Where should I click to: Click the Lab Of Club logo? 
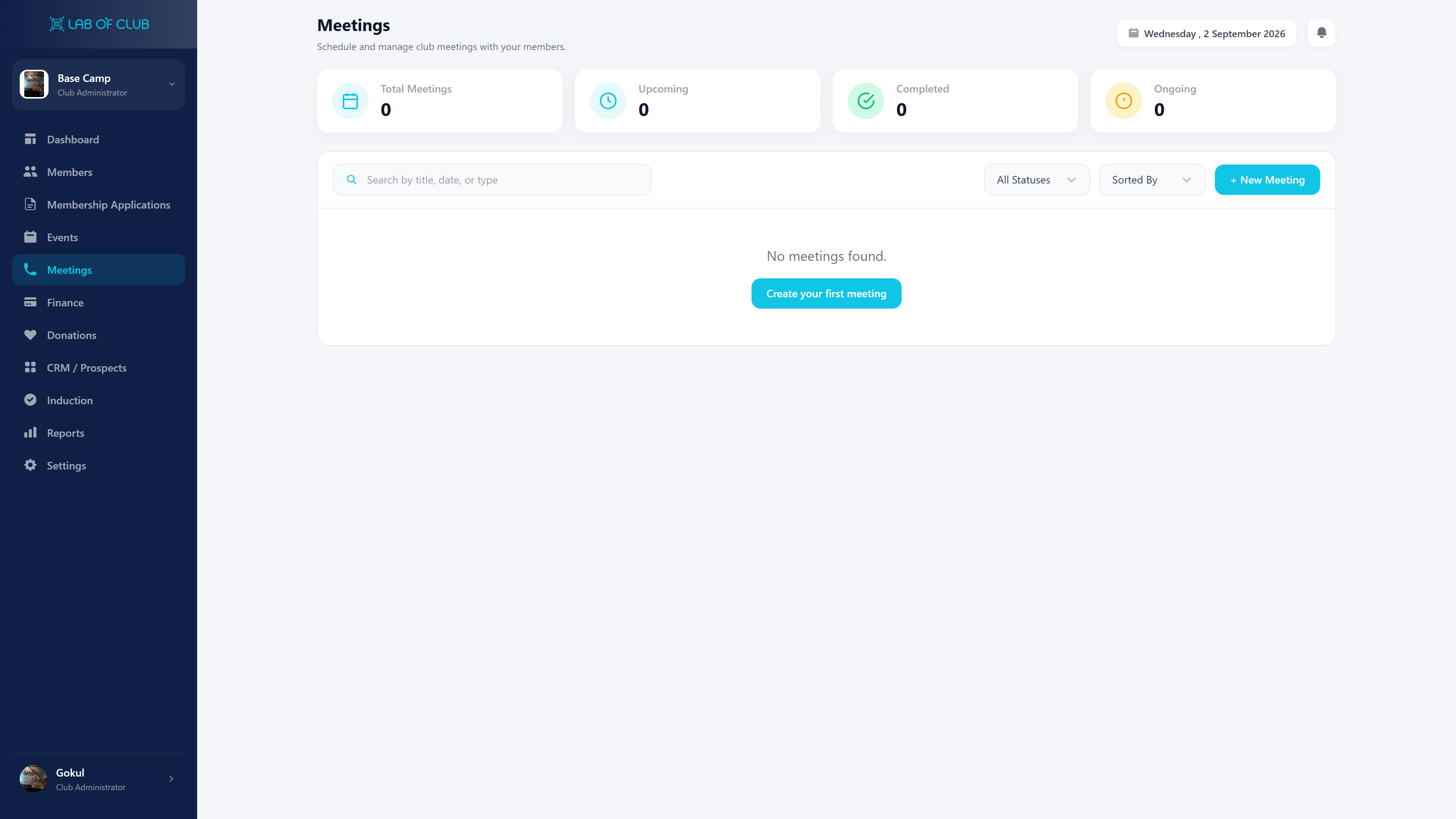99,24
